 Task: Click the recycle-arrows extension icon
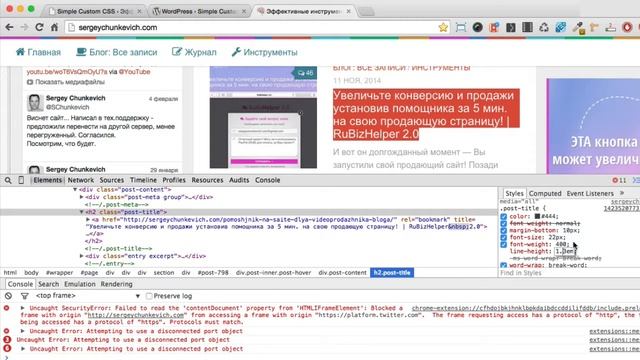[x=544, y=27]
